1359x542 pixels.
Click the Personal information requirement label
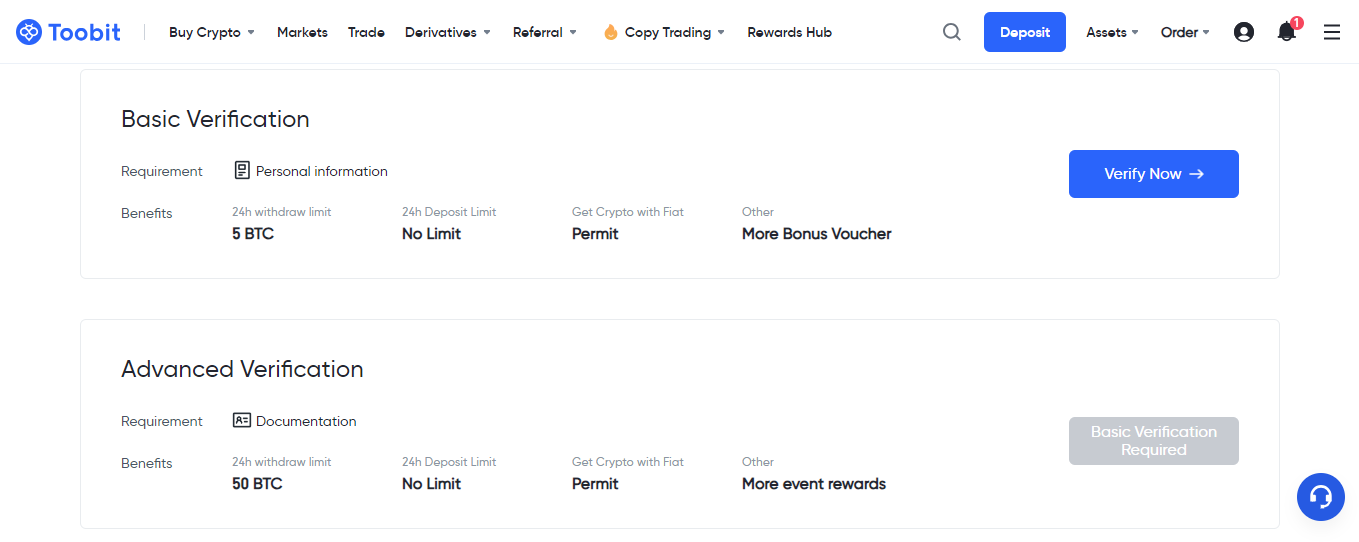(322, 171)
